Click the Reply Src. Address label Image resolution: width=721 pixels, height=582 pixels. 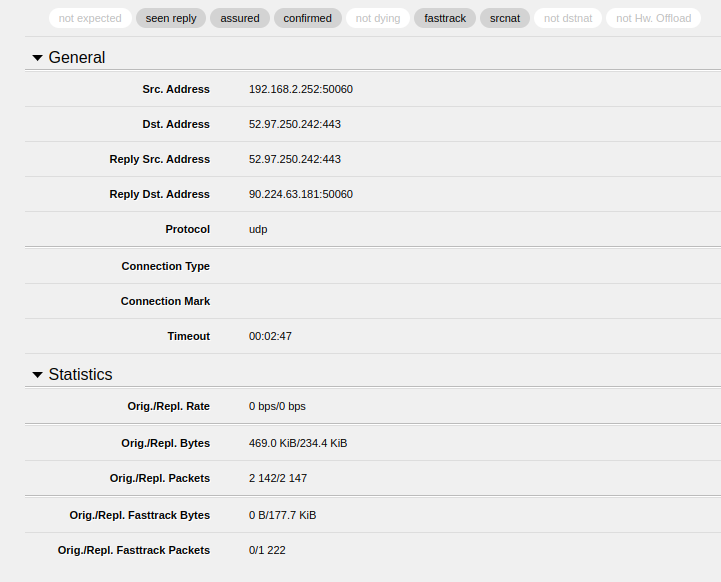click(x=160, y=159)
